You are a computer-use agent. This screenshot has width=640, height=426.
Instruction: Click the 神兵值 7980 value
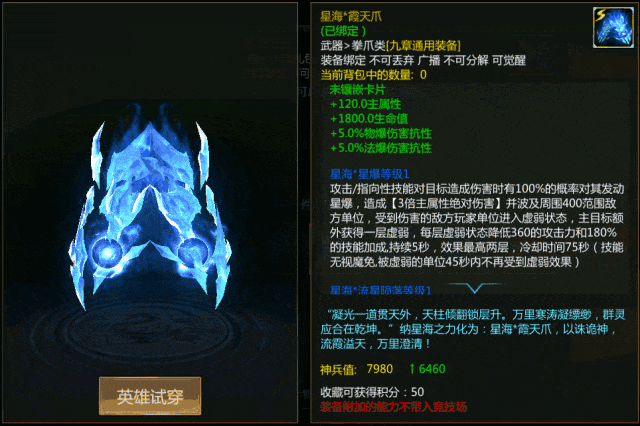380,369
